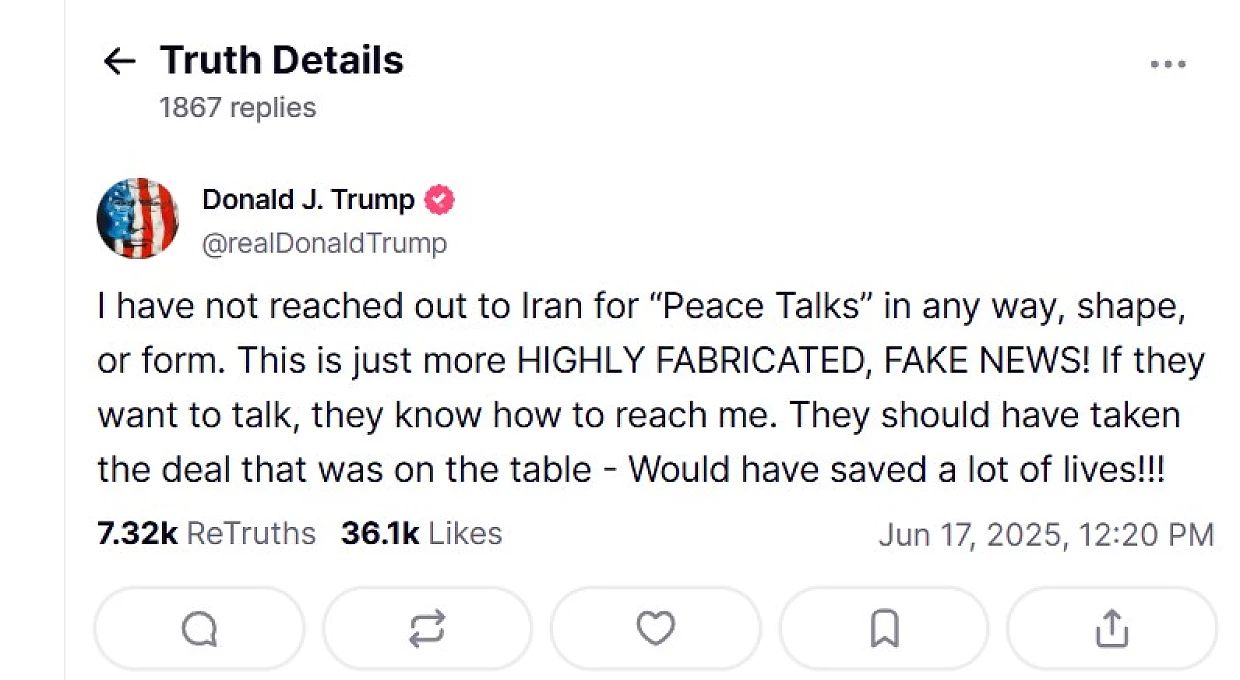Screen dimensions: 1240x680
Task: Click the Jun 17, 2025 timestamp
Action: 1046,534
